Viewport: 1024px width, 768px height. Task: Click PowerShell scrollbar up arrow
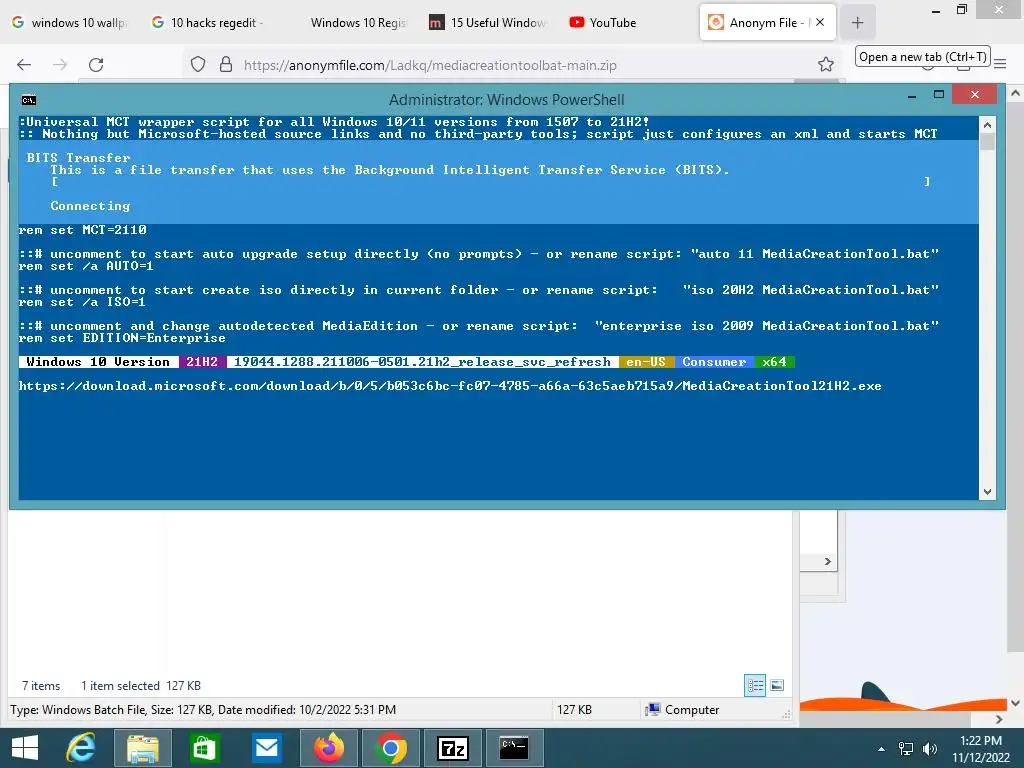(x=987, y=125)
